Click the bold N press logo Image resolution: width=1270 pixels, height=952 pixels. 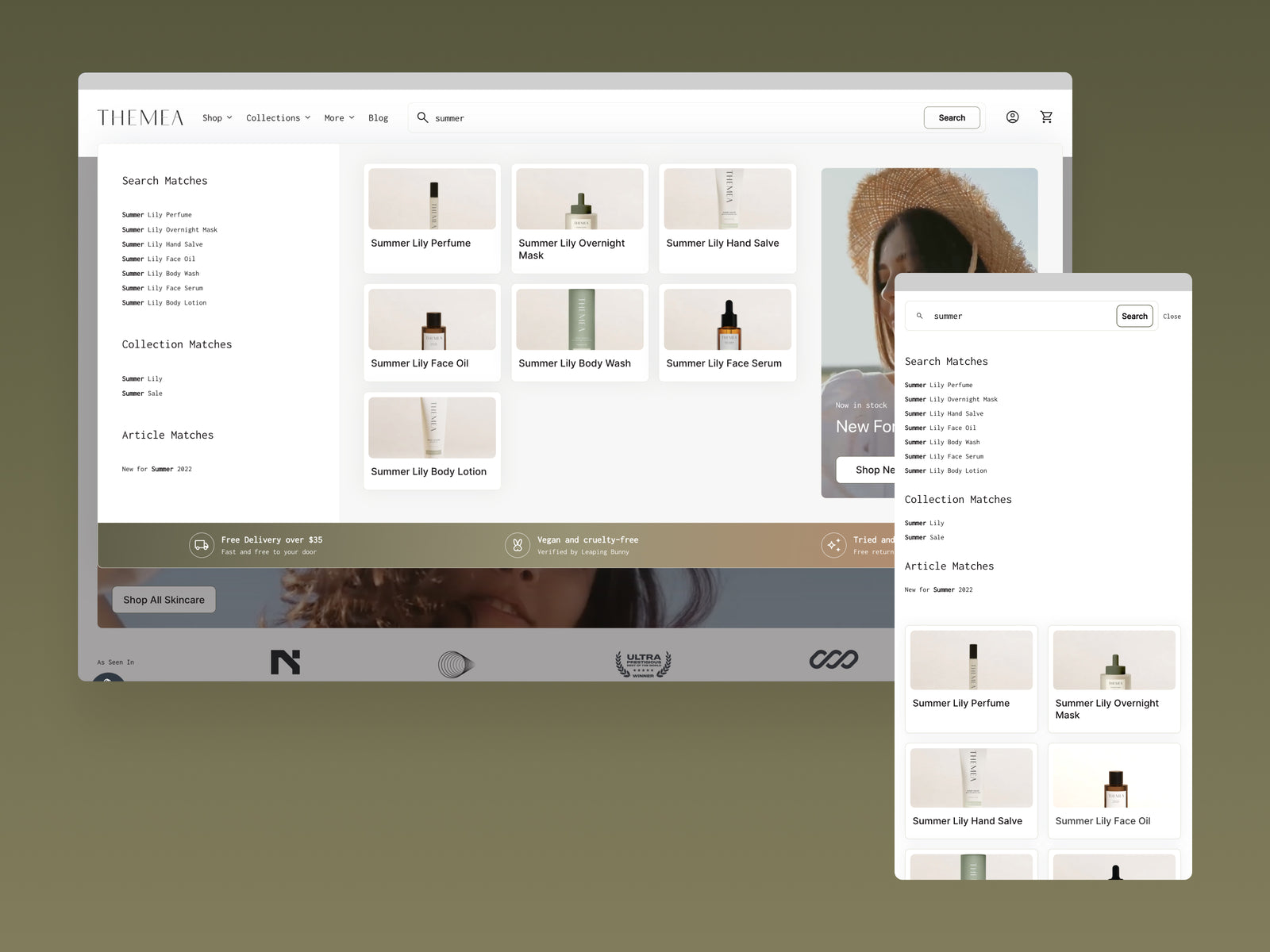[x=285, y=662]
